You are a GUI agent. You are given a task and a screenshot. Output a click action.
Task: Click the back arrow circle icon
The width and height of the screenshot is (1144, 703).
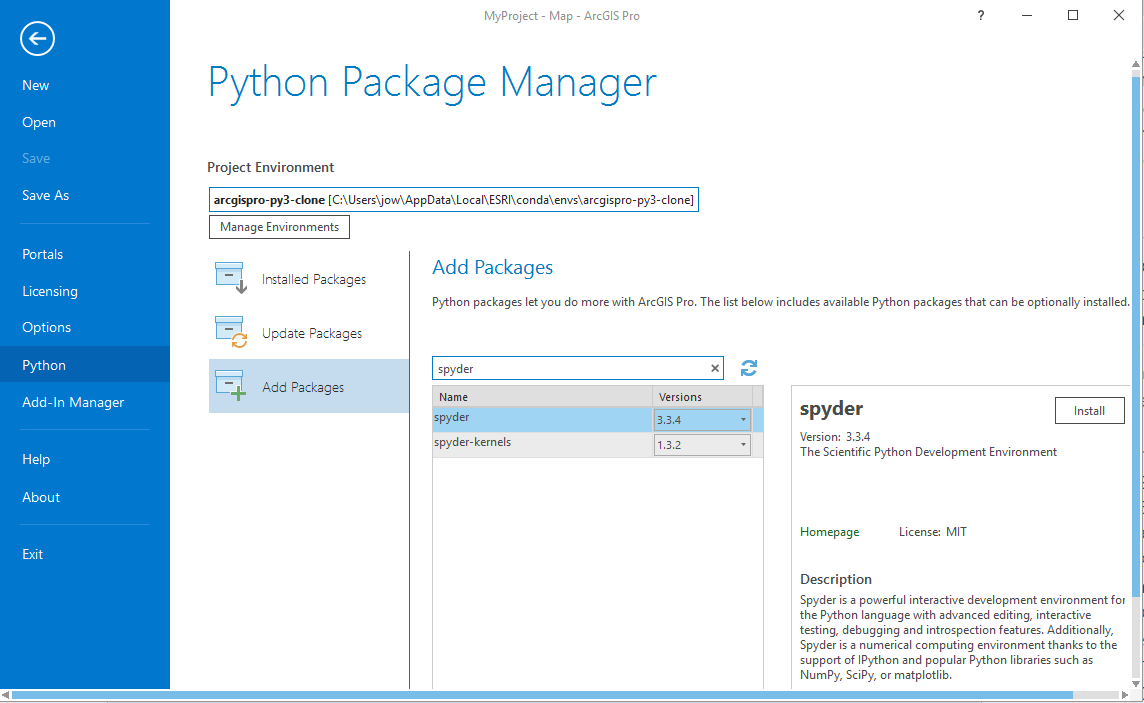click(x=37, y=39)
